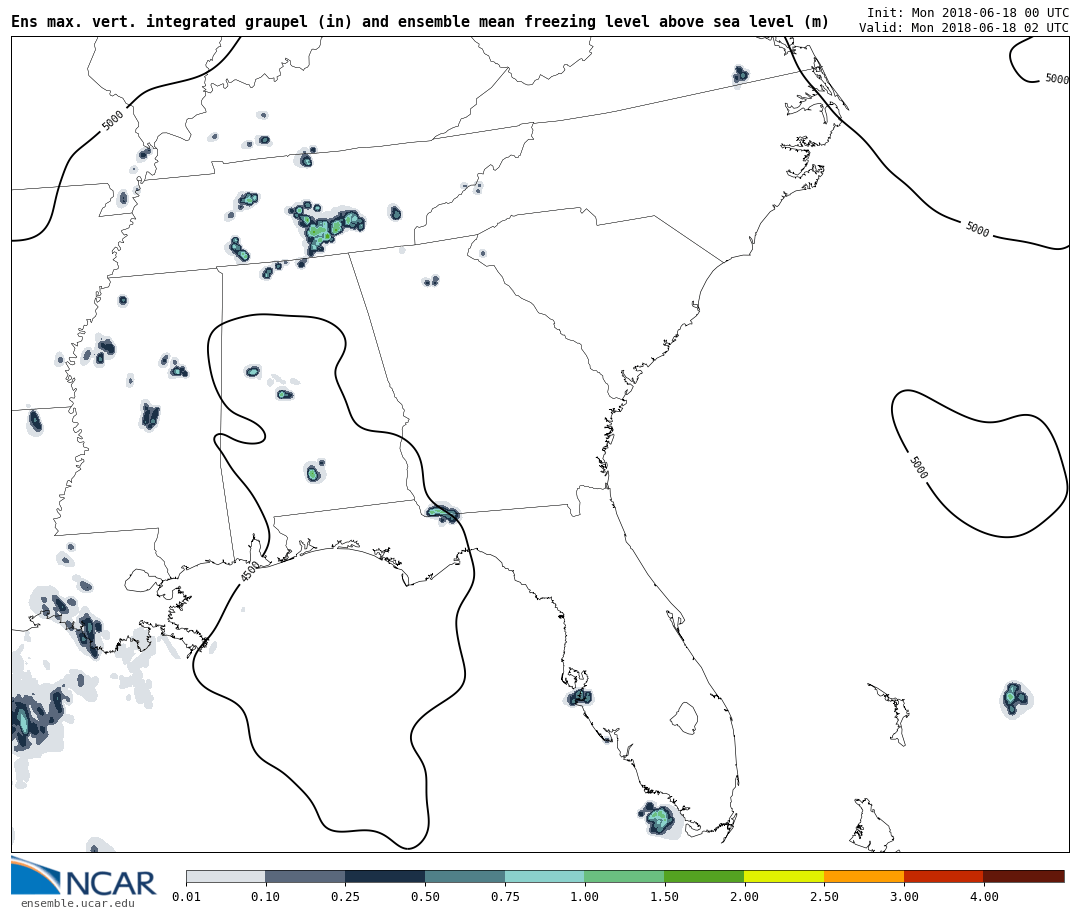The image size is (1080, 915).
Task: Click the Valid time text
Action: point(963,28)
